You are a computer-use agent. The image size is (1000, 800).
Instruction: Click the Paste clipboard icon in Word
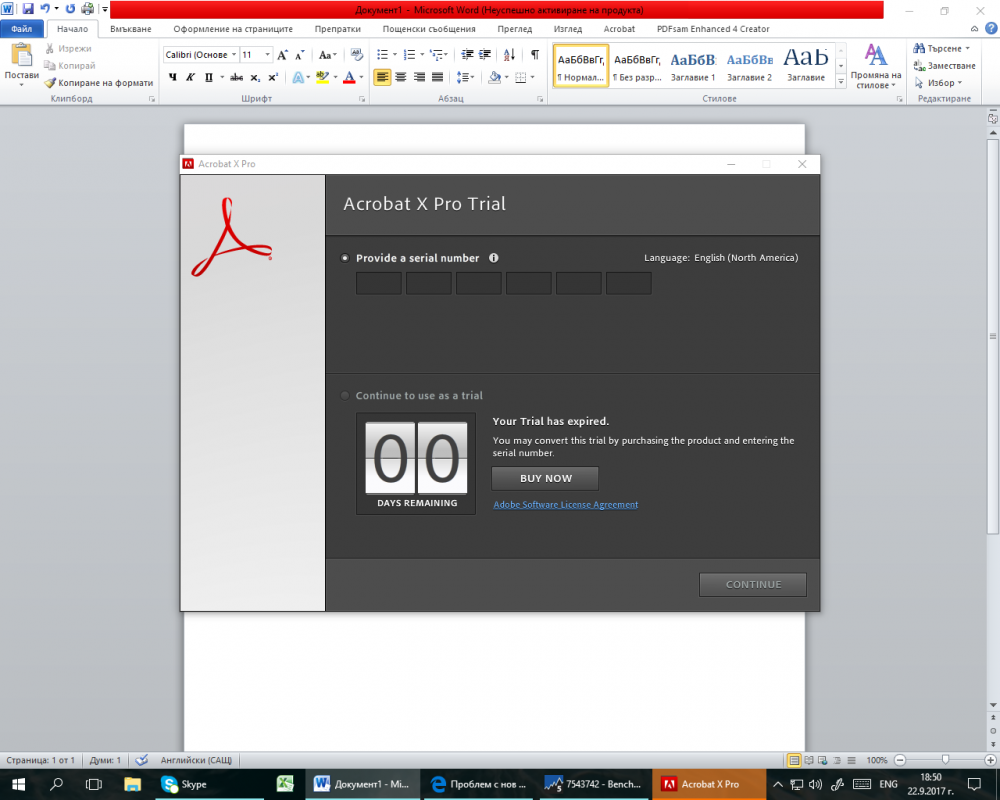[21, 56]
